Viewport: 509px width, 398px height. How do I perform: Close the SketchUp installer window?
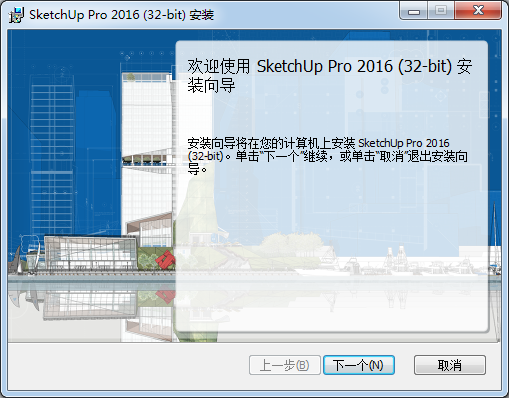coord(478,11)
